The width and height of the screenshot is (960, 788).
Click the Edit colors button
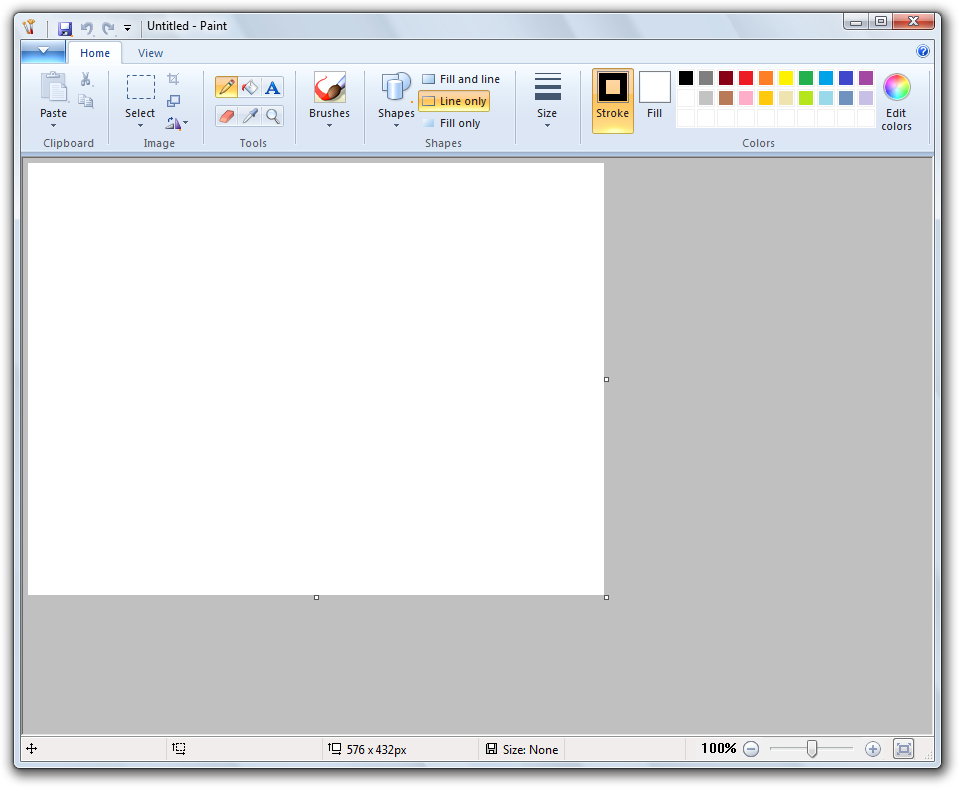(x=896, y=102)
